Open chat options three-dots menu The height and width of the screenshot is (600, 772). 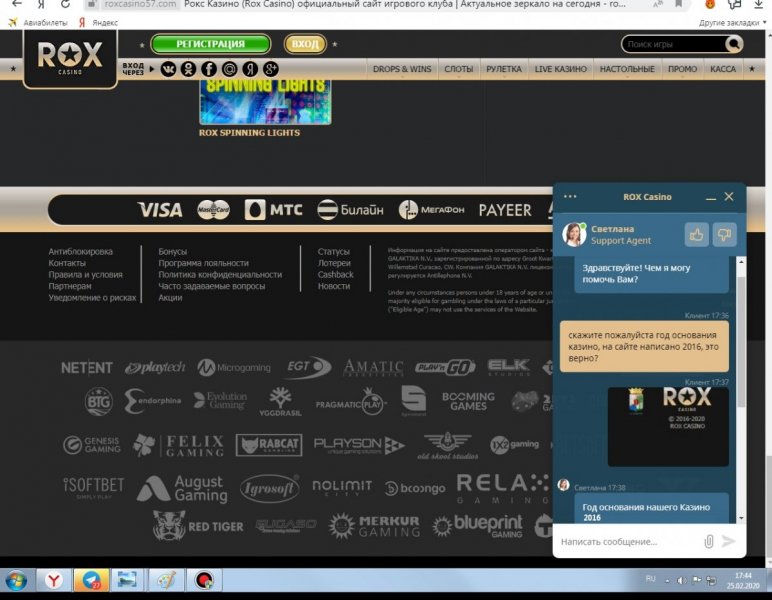[570, 196]
